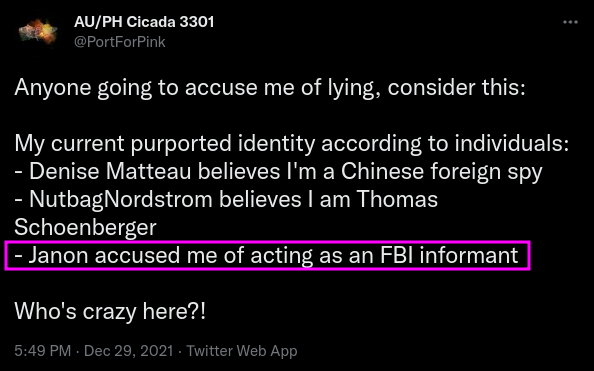Select the phrase "consider this:"
This screenshot has width=594, height=371.
click(x=456, y=87)
